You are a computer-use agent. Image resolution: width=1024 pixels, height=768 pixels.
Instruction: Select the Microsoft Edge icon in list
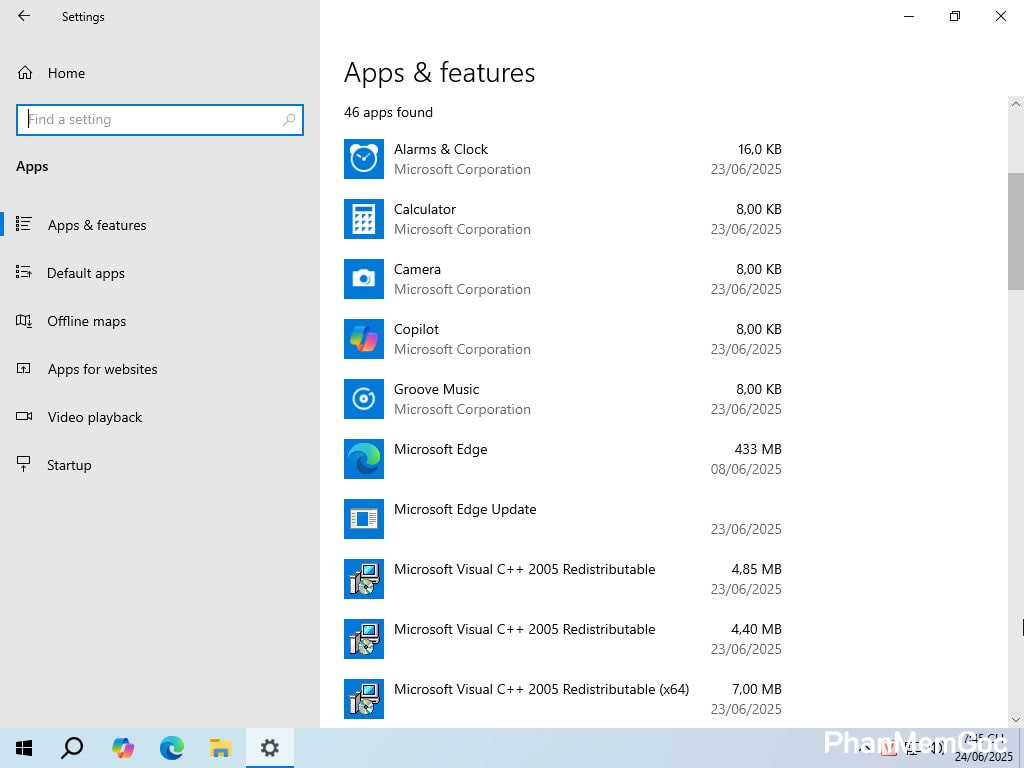coord(363,459)
